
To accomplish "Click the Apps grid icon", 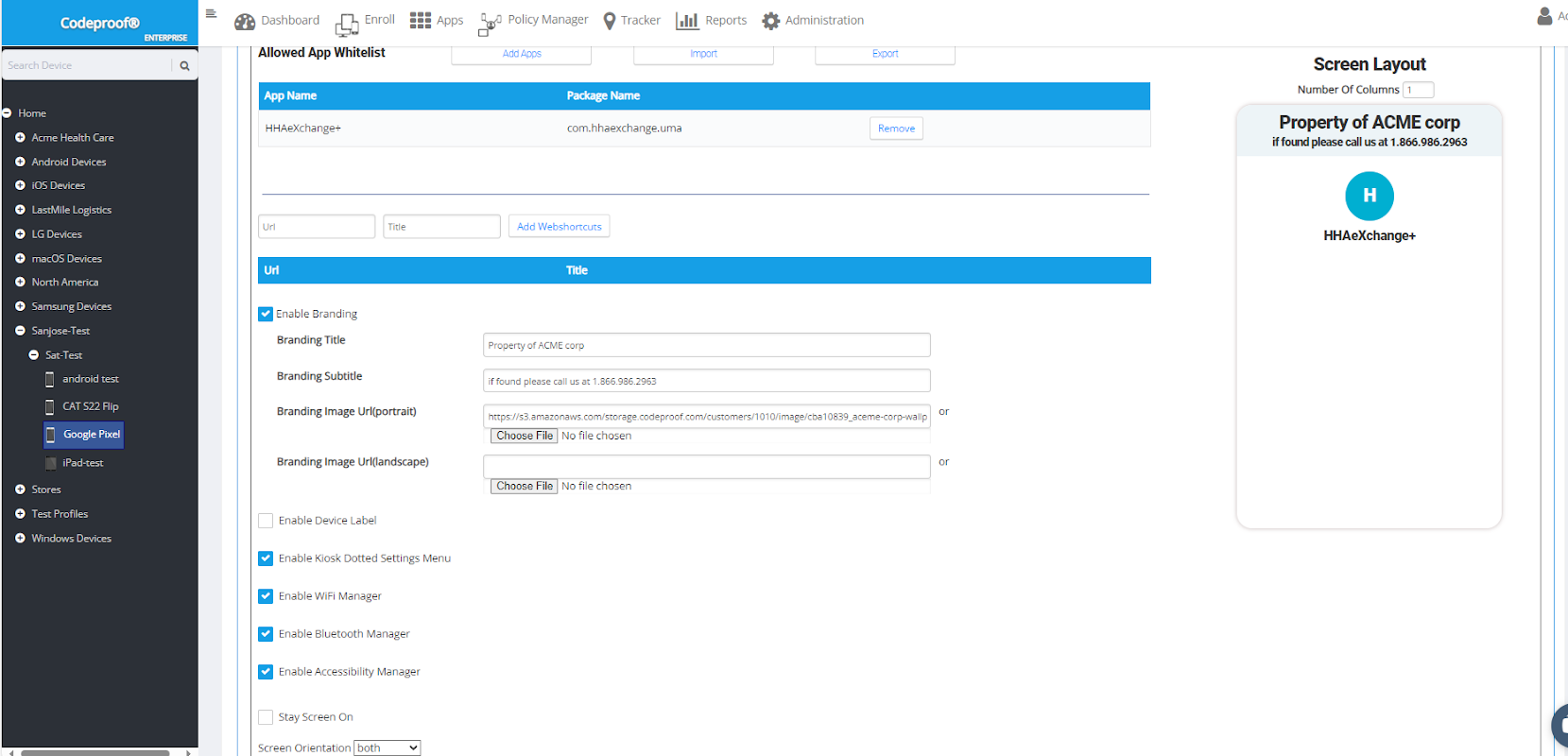I will coord(421,20).
